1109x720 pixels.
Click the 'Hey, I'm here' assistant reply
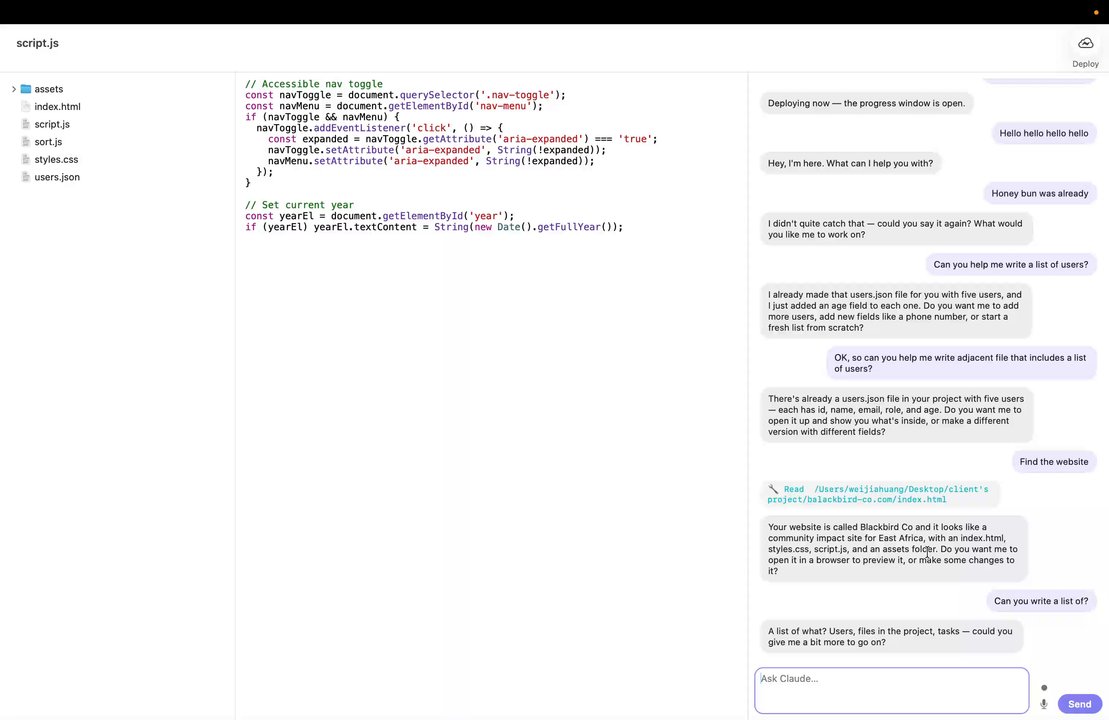click(850, 163)
